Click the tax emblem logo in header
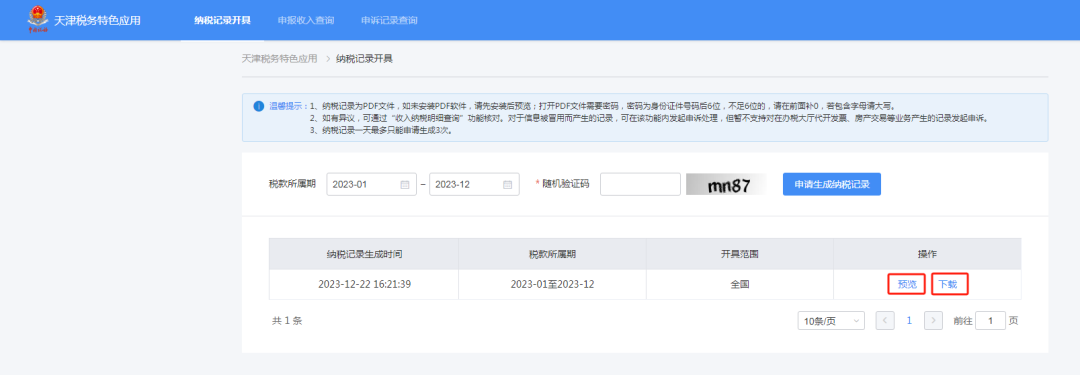 click(x=38, y=19)
